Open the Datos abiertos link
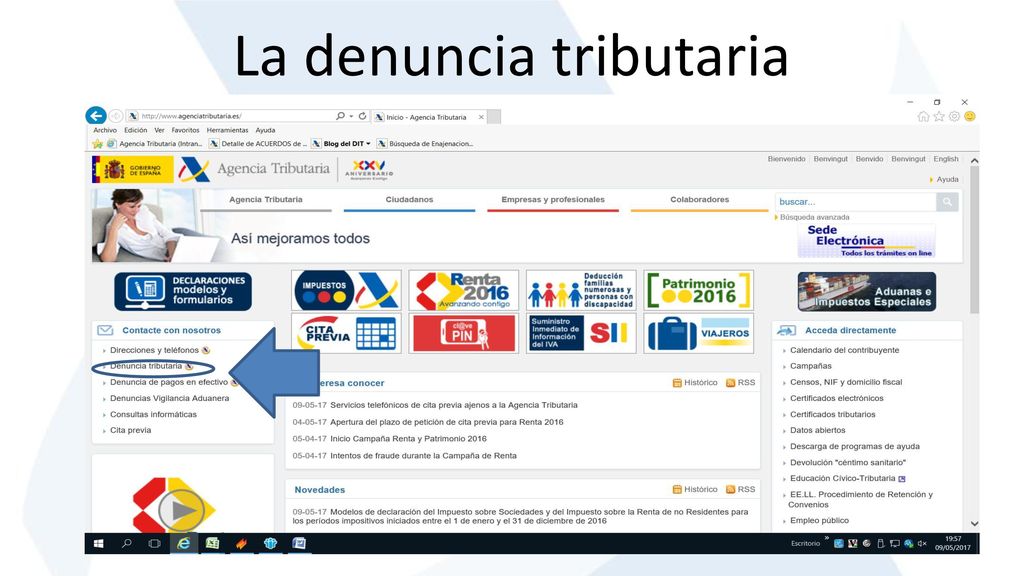This screenshot has width=1024, height=576. click(x=818, y=430)
